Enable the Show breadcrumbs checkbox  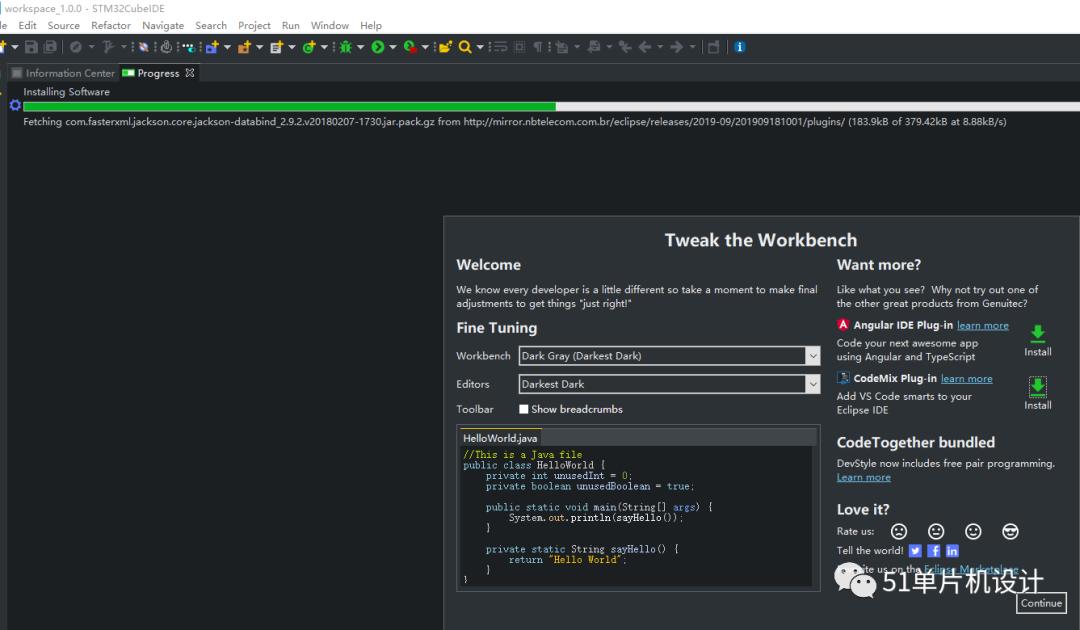click(523, 409)
